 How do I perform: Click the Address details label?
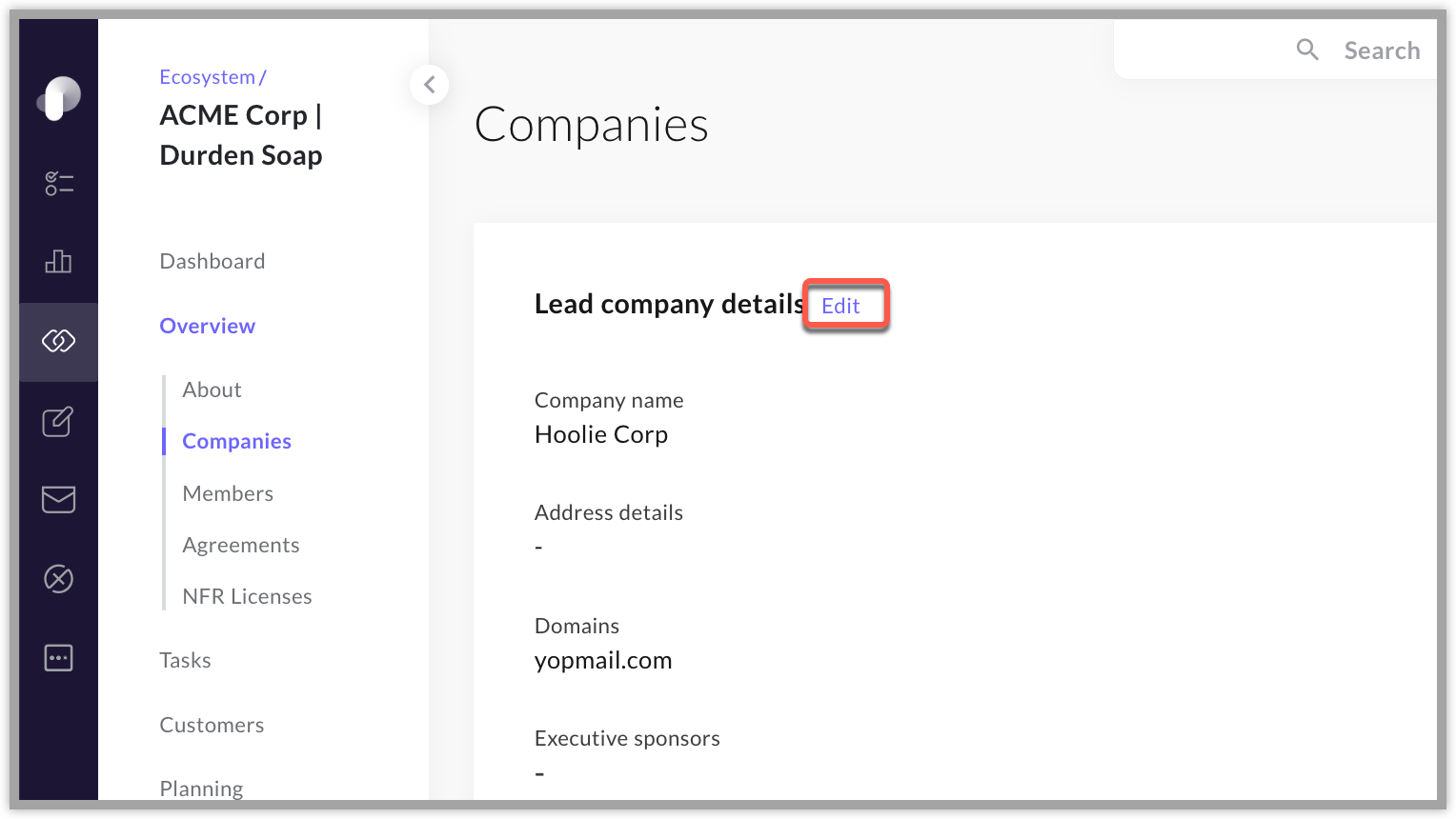[x=609, y=512]
